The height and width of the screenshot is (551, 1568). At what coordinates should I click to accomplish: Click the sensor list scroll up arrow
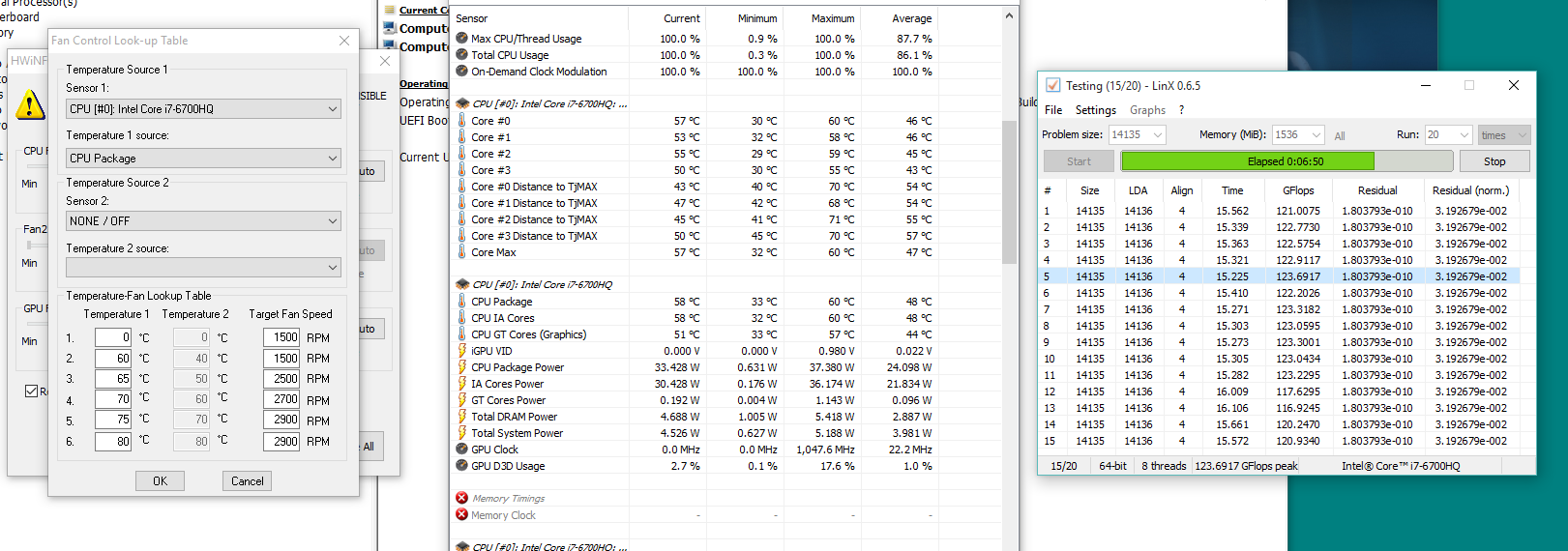click(x=1010, y=16)
